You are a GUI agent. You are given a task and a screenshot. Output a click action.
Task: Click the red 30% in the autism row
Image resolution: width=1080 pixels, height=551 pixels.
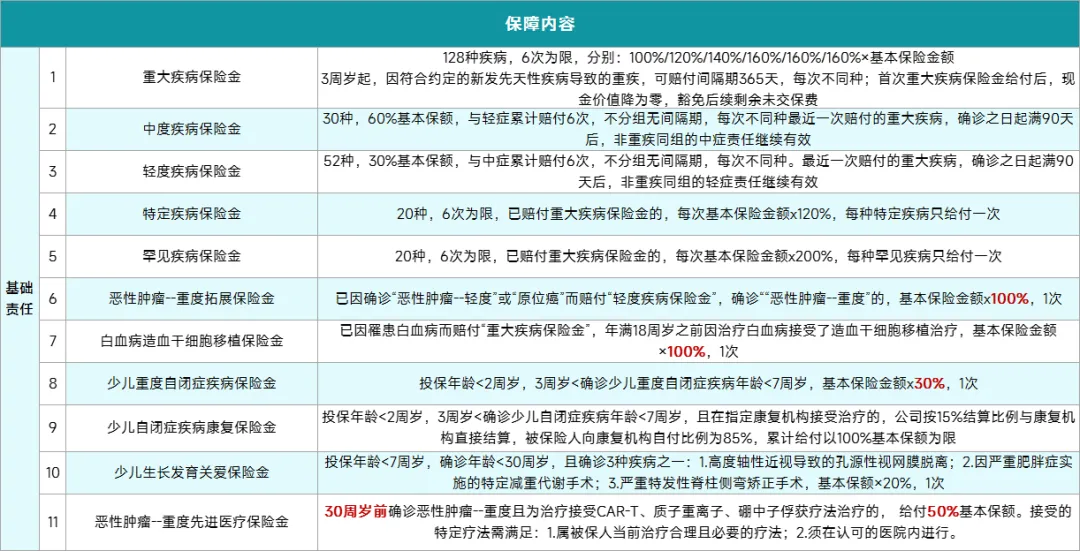(929, 383)
